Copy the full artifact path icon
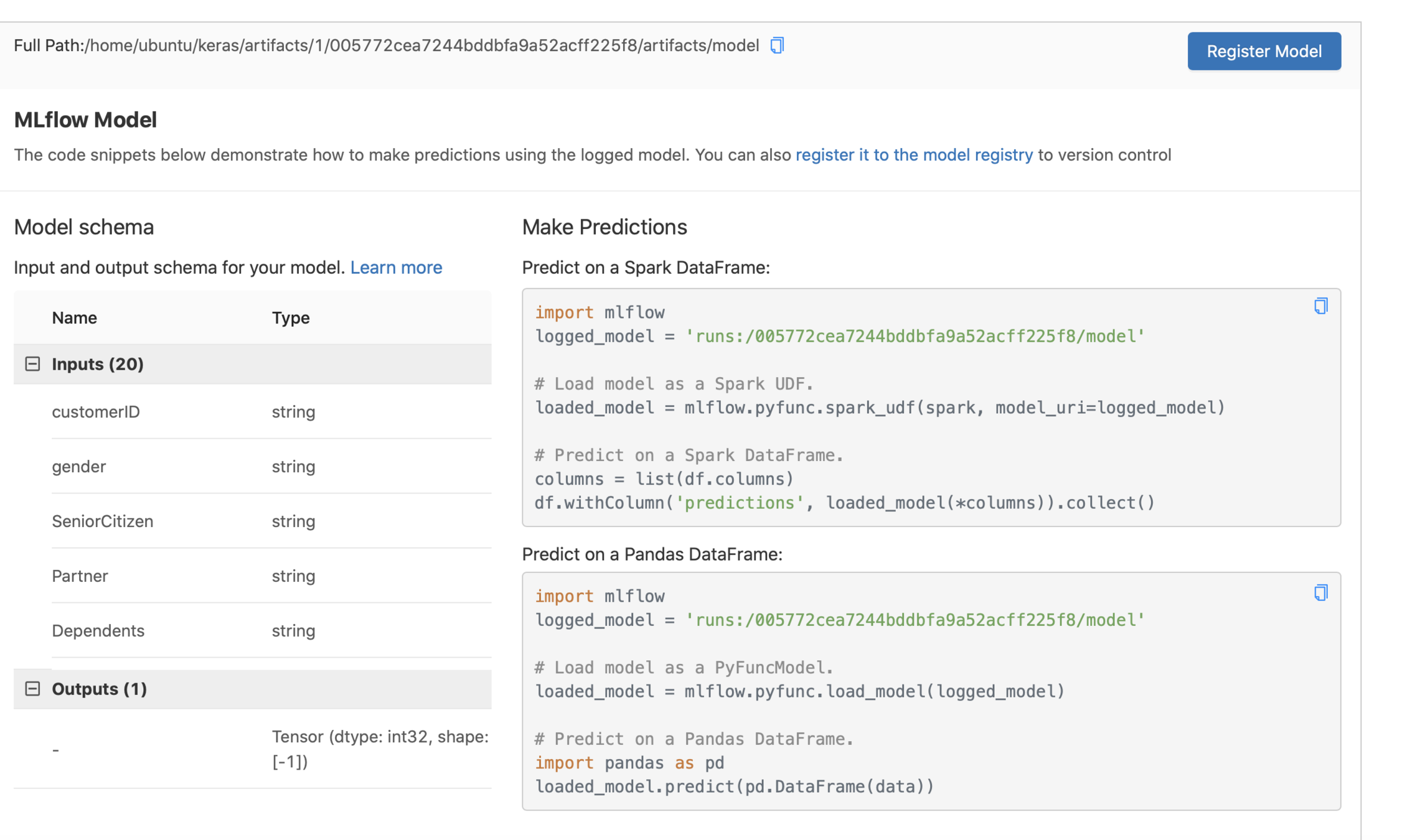 tap(776, 45)
